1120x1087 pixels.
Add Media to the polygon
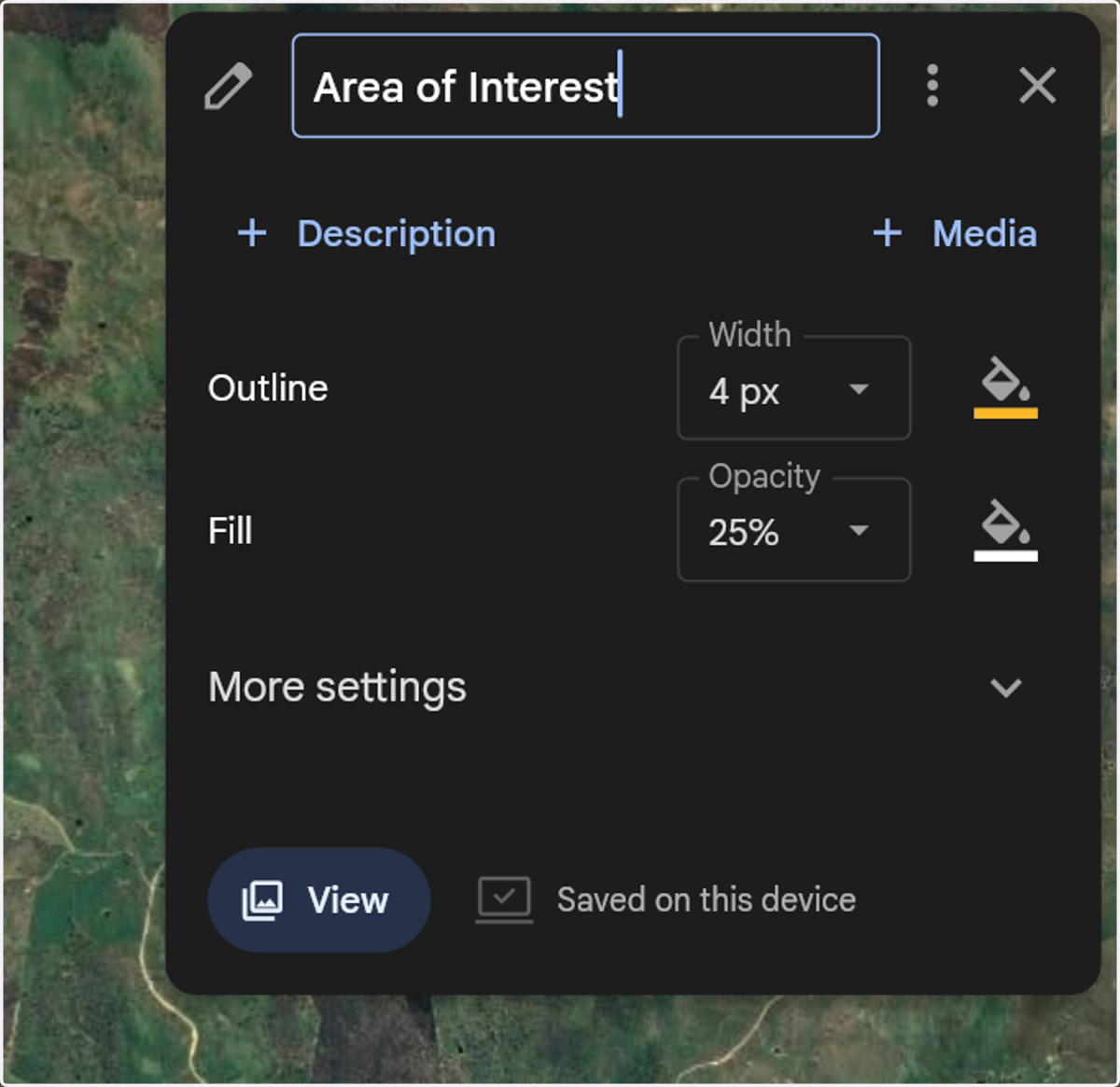(954, 233)
